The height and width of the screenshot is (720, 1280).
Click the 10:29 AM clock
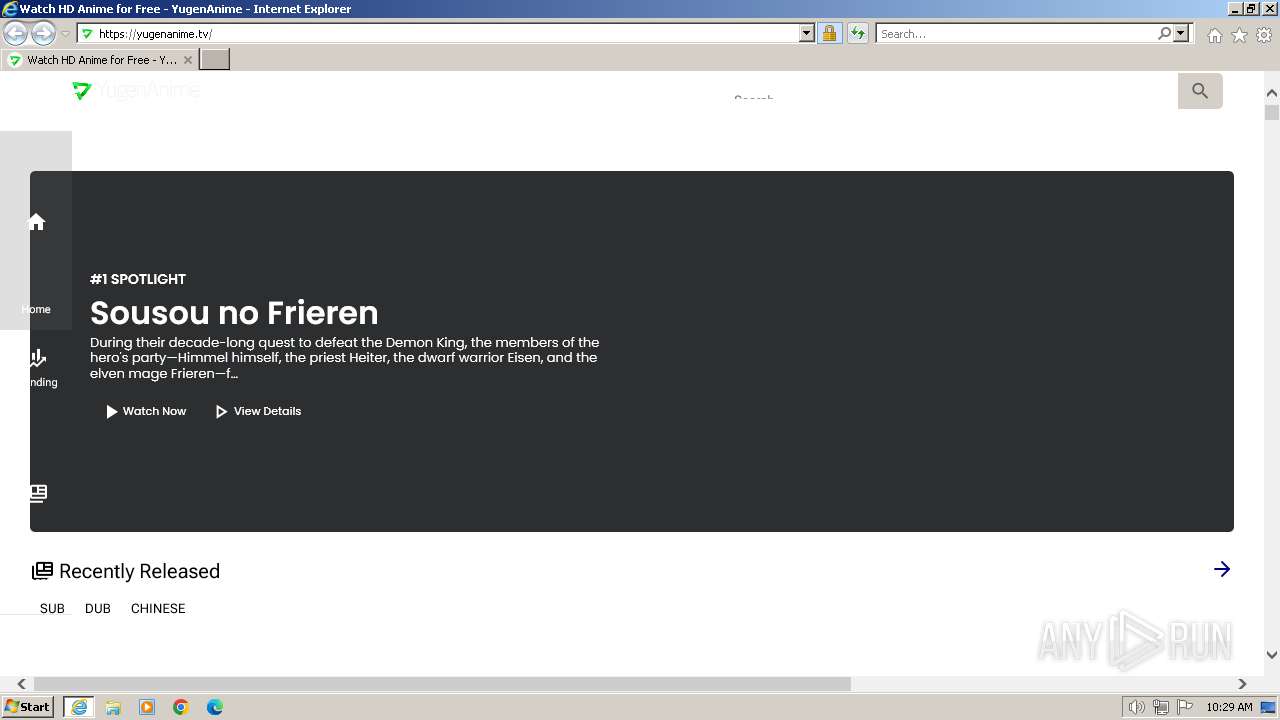coord(1229,707)
